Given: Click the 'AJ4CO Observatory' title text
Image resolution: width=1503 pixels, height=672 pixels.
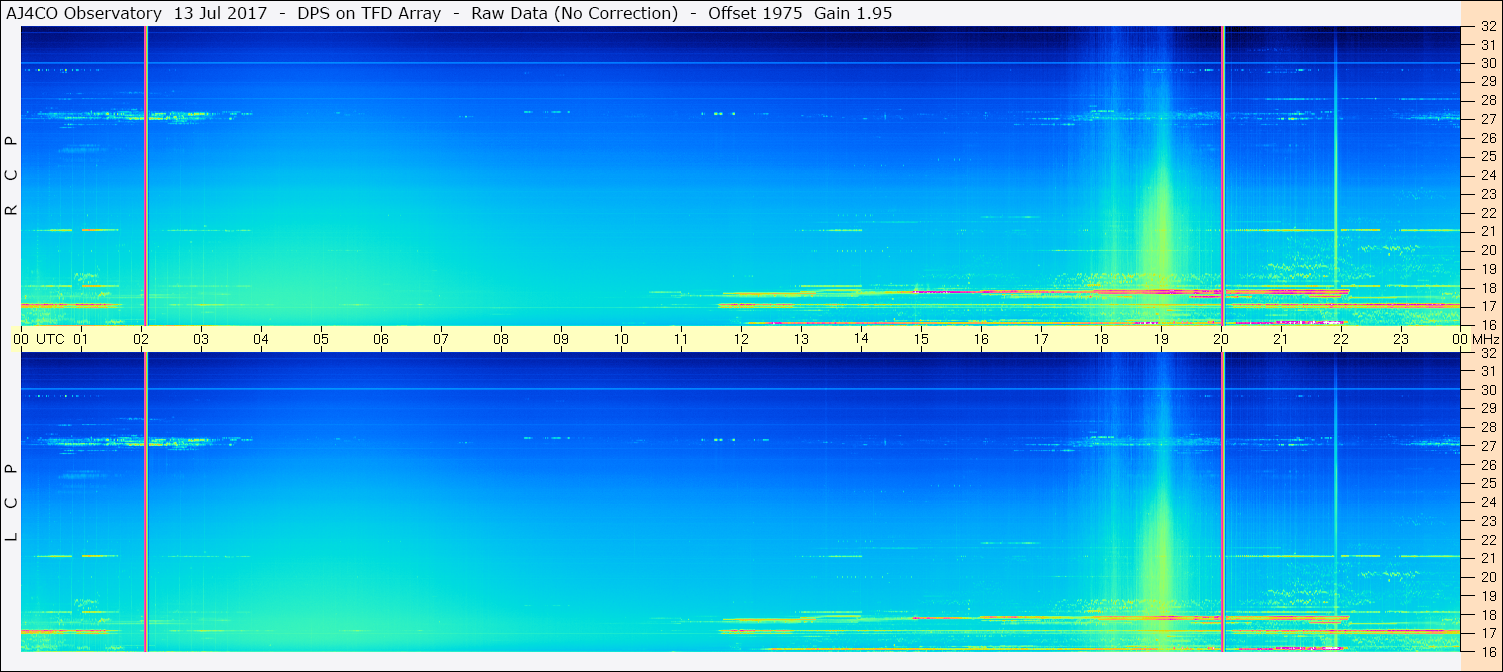Looking at the screenshot, I should tap(84, 13).
